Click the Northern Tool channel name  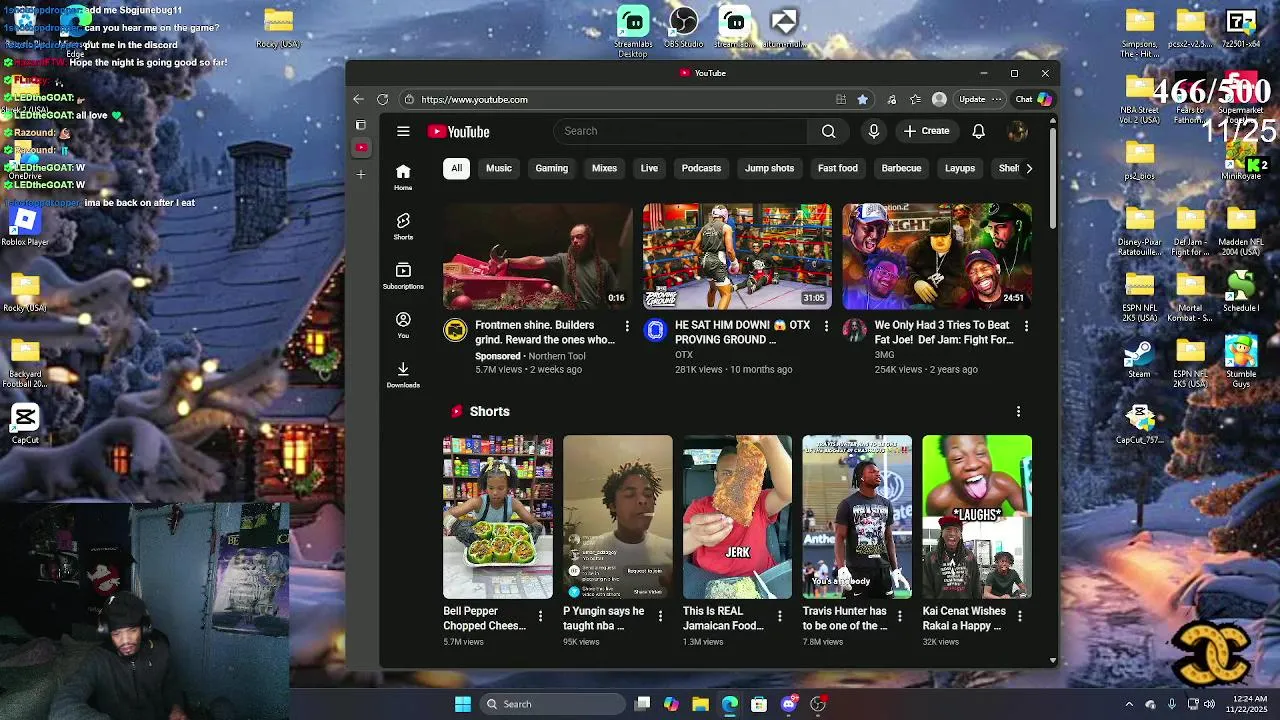(557, 356)
